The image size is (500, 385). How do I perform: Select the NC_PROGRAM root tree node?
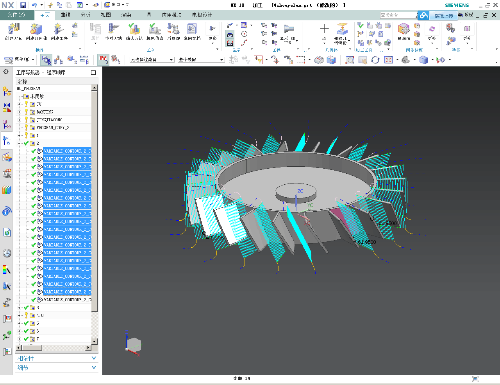[29, 89]
